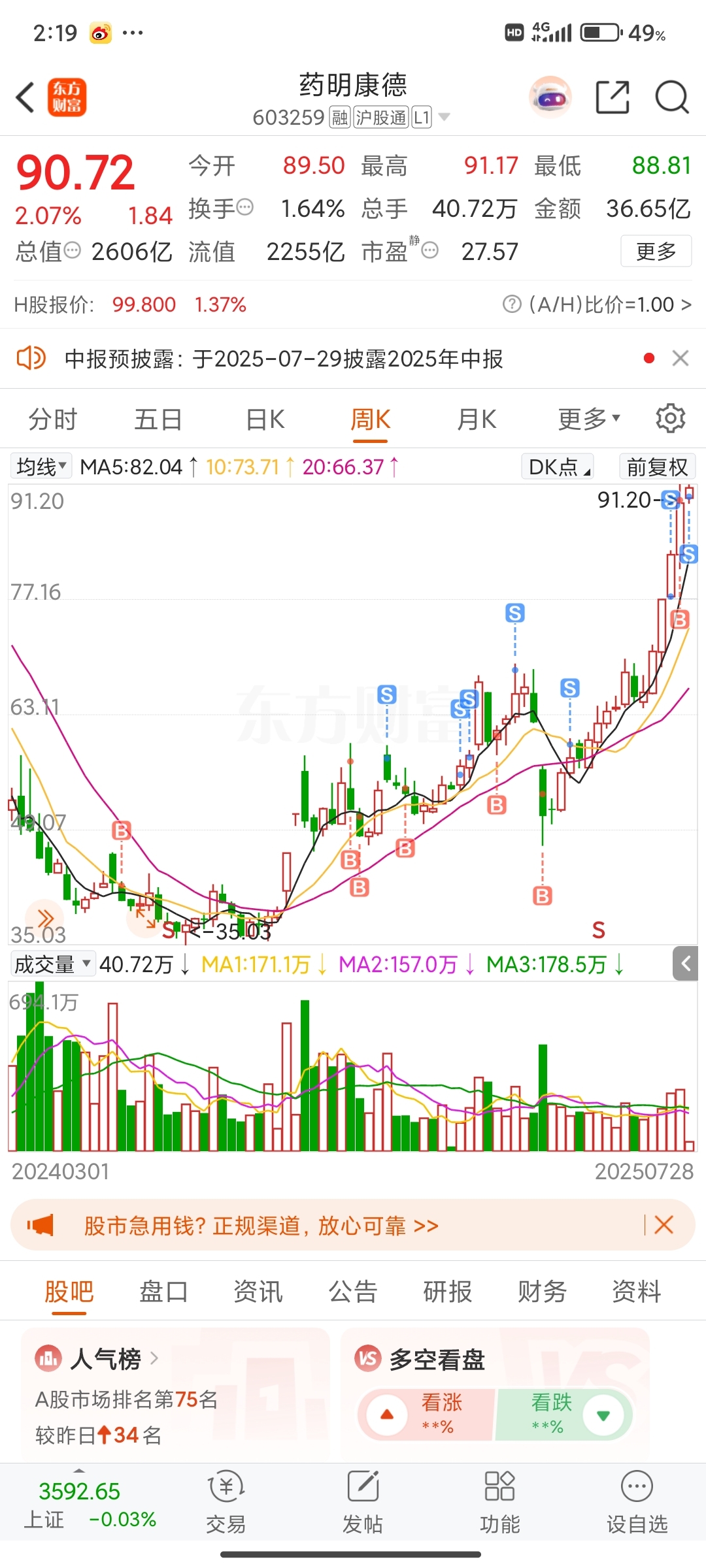Switch to the 月K tab
Image resolution: width=706 pixels, height=1568 pixels.
477,419
